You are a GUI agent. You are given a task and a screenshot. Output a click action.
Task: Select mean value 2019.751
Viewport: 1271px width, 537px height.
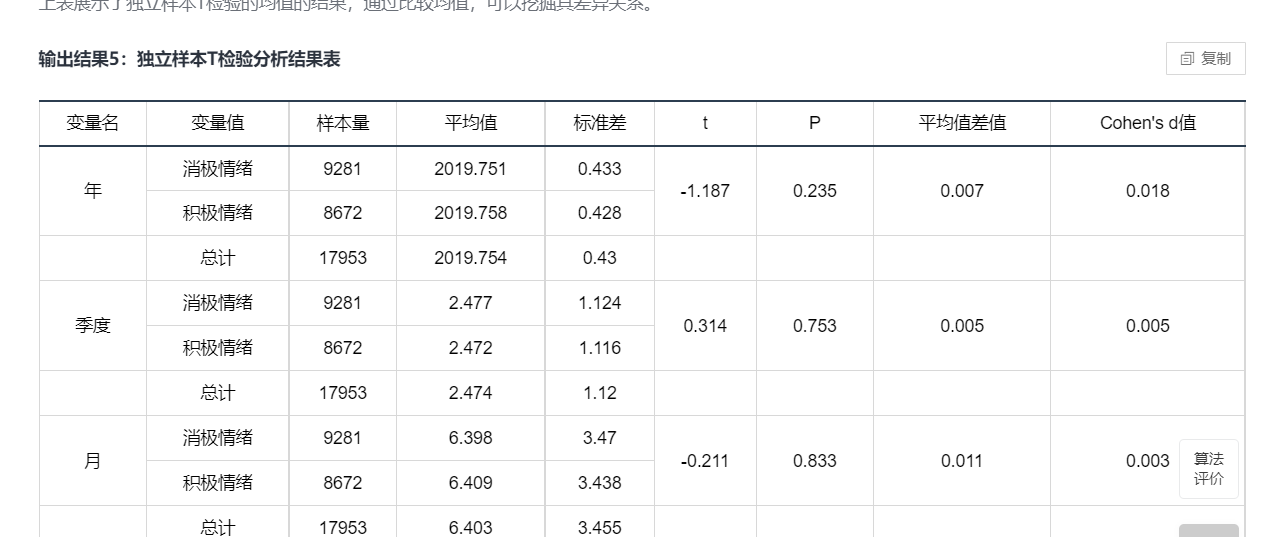coord(471,169)
